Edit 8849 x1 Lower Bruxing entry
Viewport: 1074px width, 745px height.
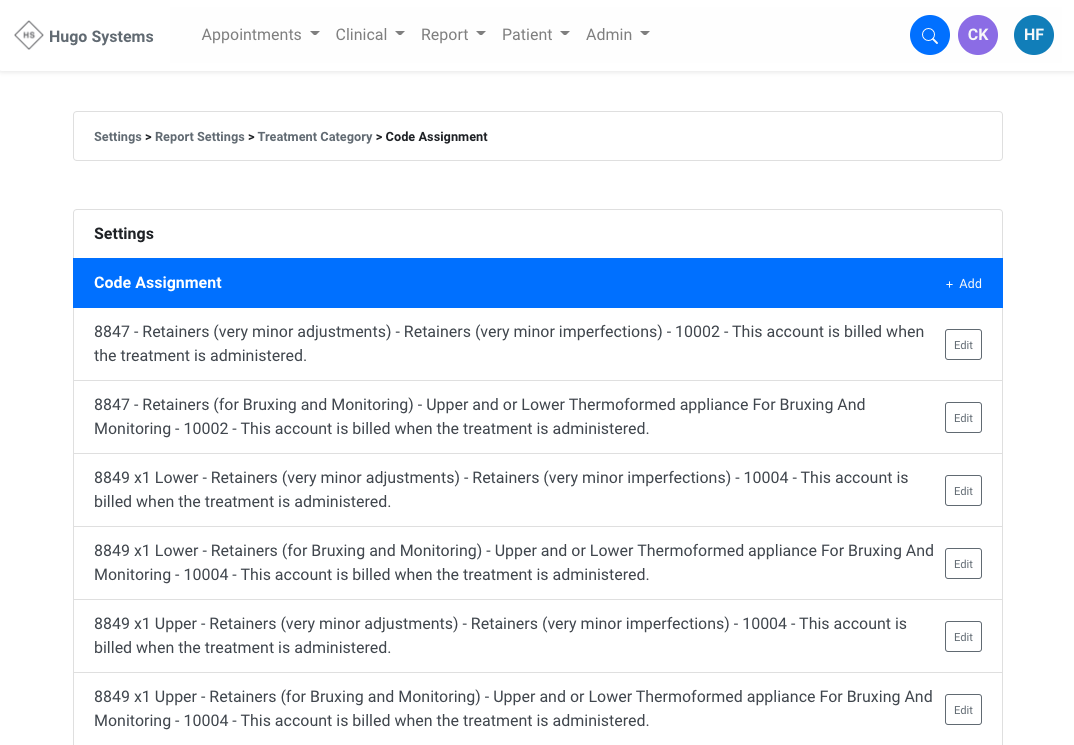pos(963,564)
